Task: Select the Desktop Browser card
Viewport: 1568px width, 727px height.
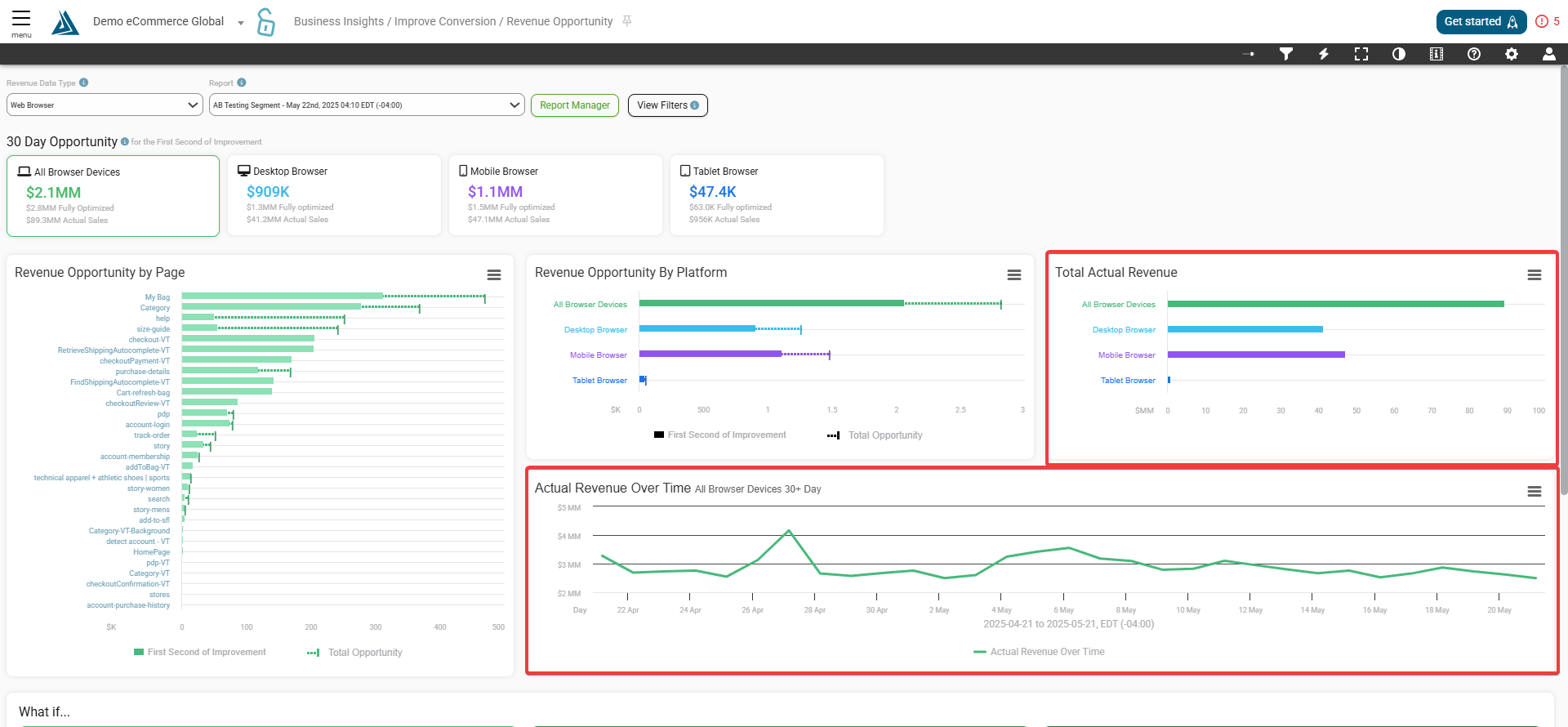Action: click(x=334, y=195)
